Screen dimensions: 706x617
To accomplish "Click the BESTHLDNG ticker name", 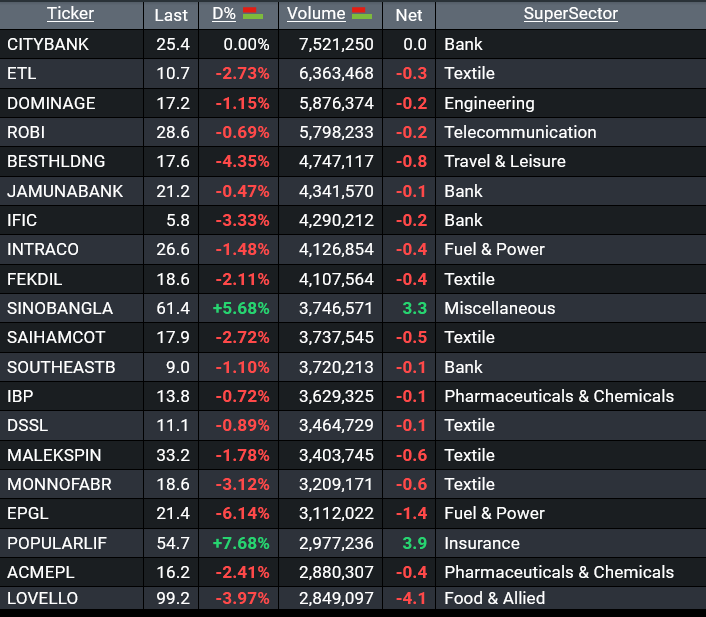I will pos(56,161).
